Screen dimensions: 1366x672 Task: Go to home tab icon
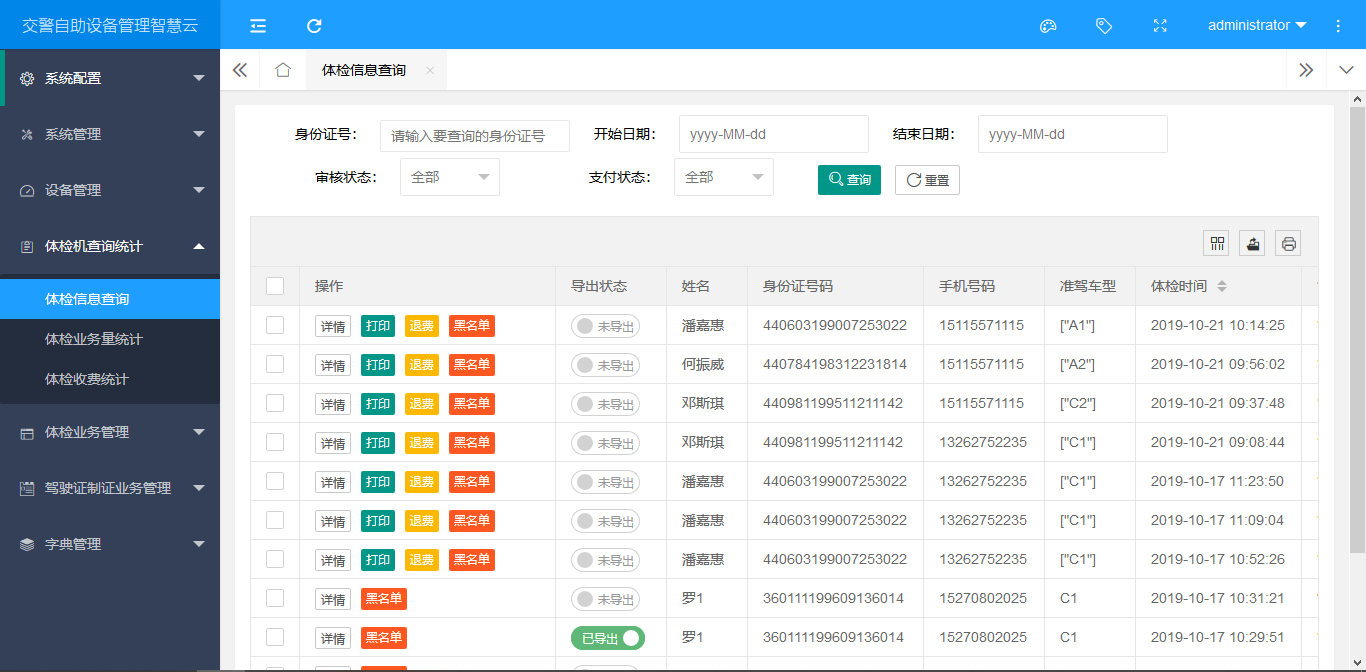tap(283, 70)
